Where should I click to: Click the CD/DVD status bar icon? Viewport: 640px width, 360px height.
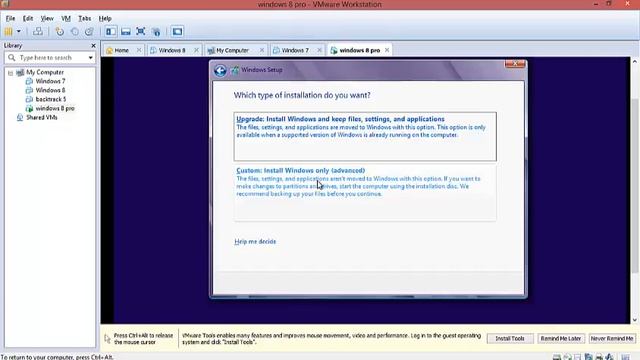click(567, 357)
